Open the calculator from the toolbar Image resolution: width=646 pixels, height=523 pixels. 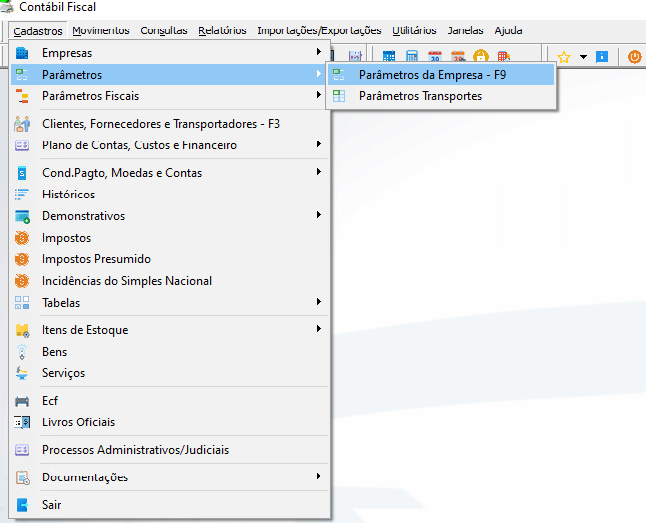pos(412,56)
